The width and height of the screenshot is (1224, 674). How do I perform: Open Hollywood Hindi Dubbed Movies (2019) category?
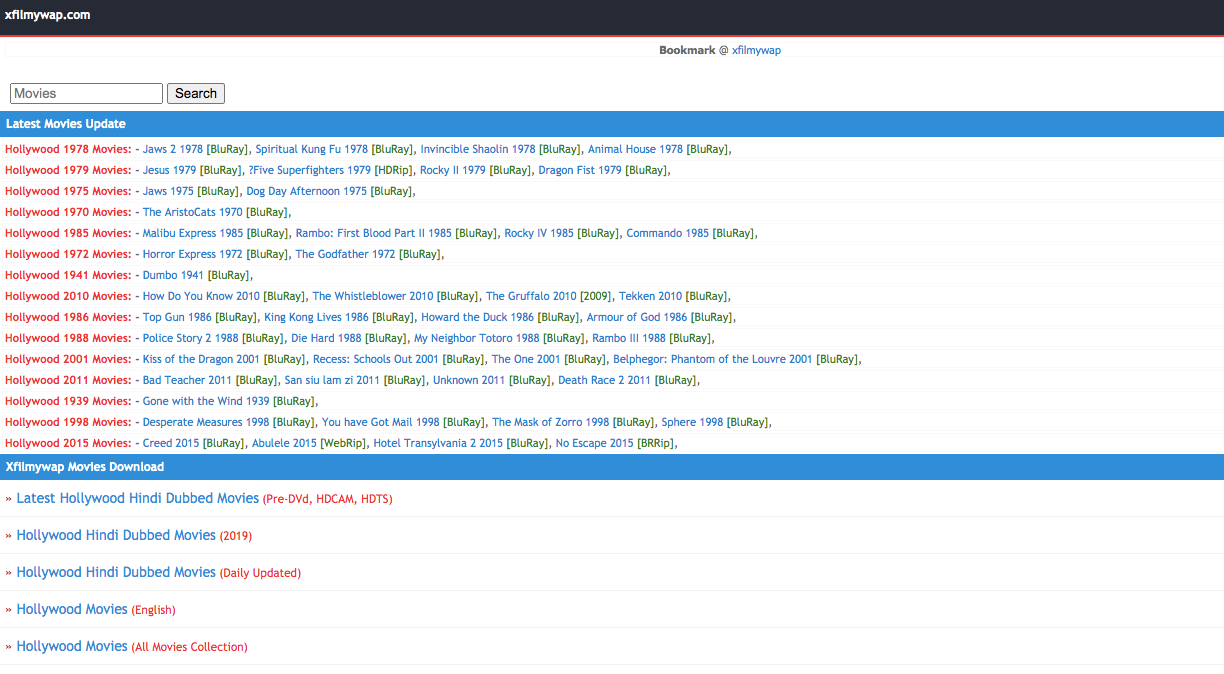pos(116,535)
